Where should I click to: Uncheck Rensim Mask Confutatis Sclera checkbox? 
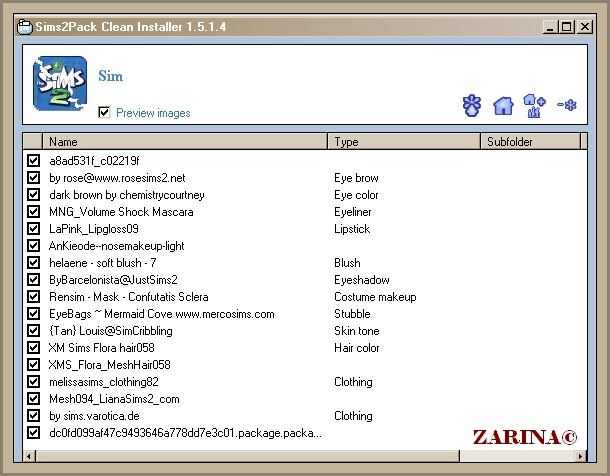(x=33, y=297)
